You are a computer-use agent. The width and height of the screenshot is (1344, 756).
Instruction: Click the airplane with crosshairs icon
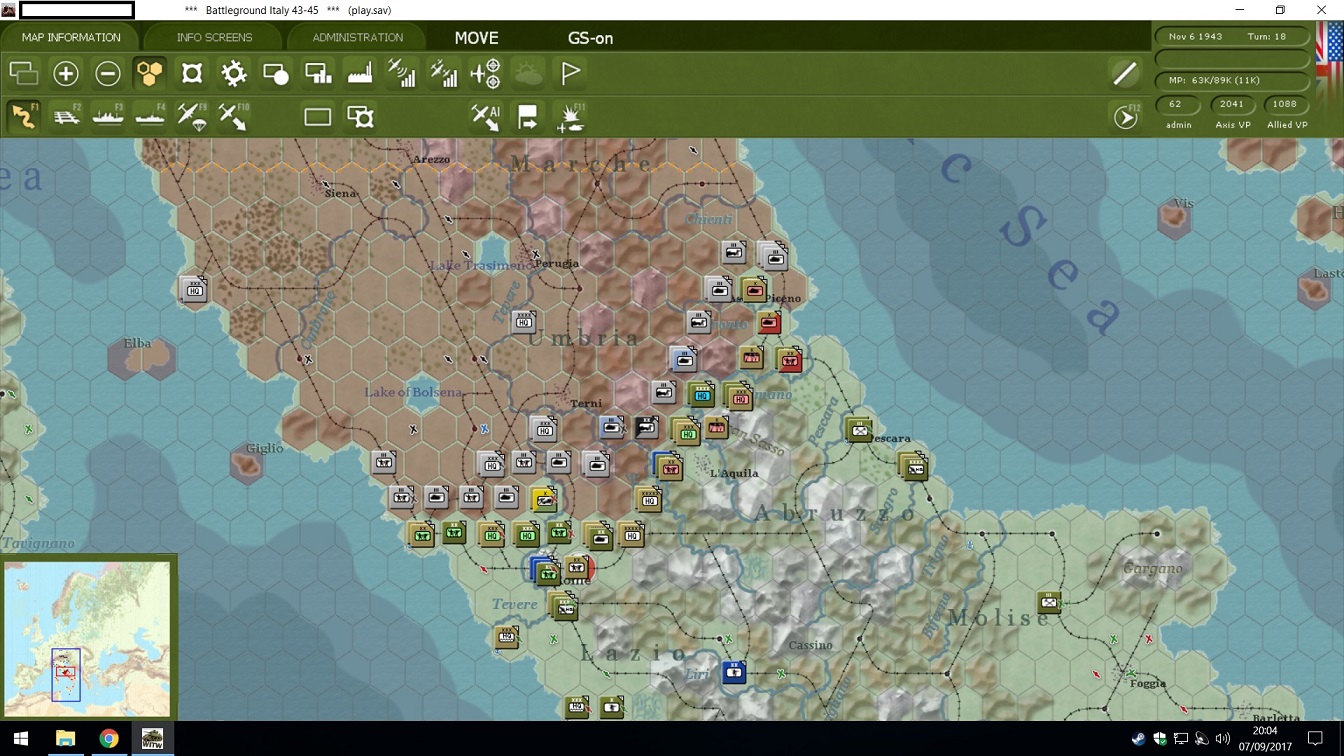[x=486, y=73]
